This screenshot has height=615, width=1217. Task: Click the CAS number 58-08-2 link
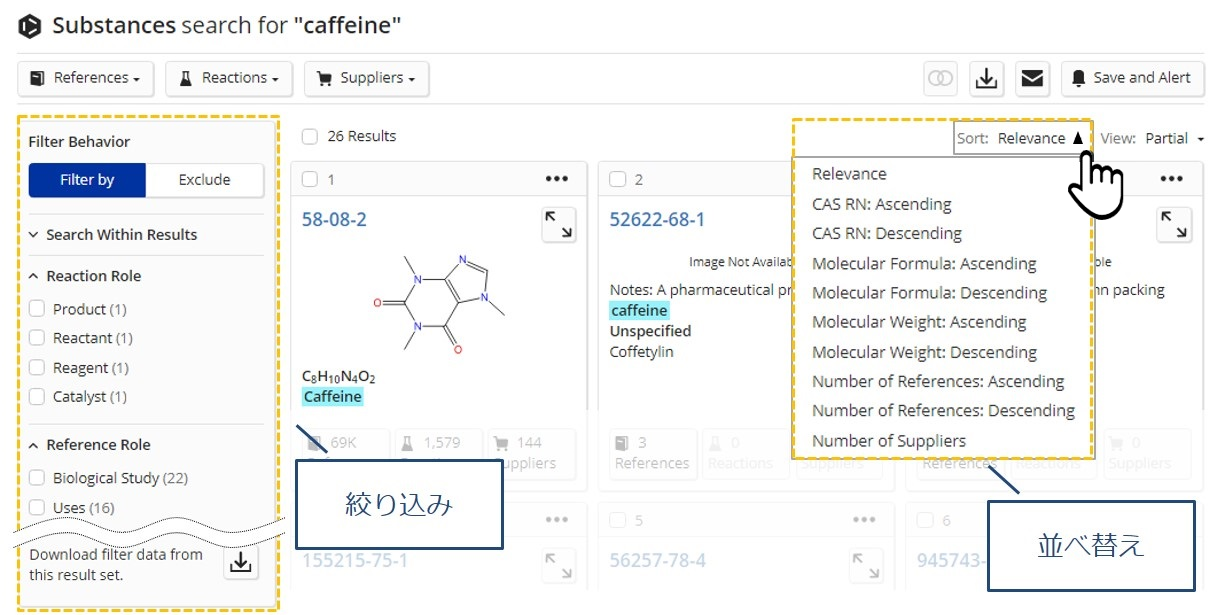click(334, 219)
